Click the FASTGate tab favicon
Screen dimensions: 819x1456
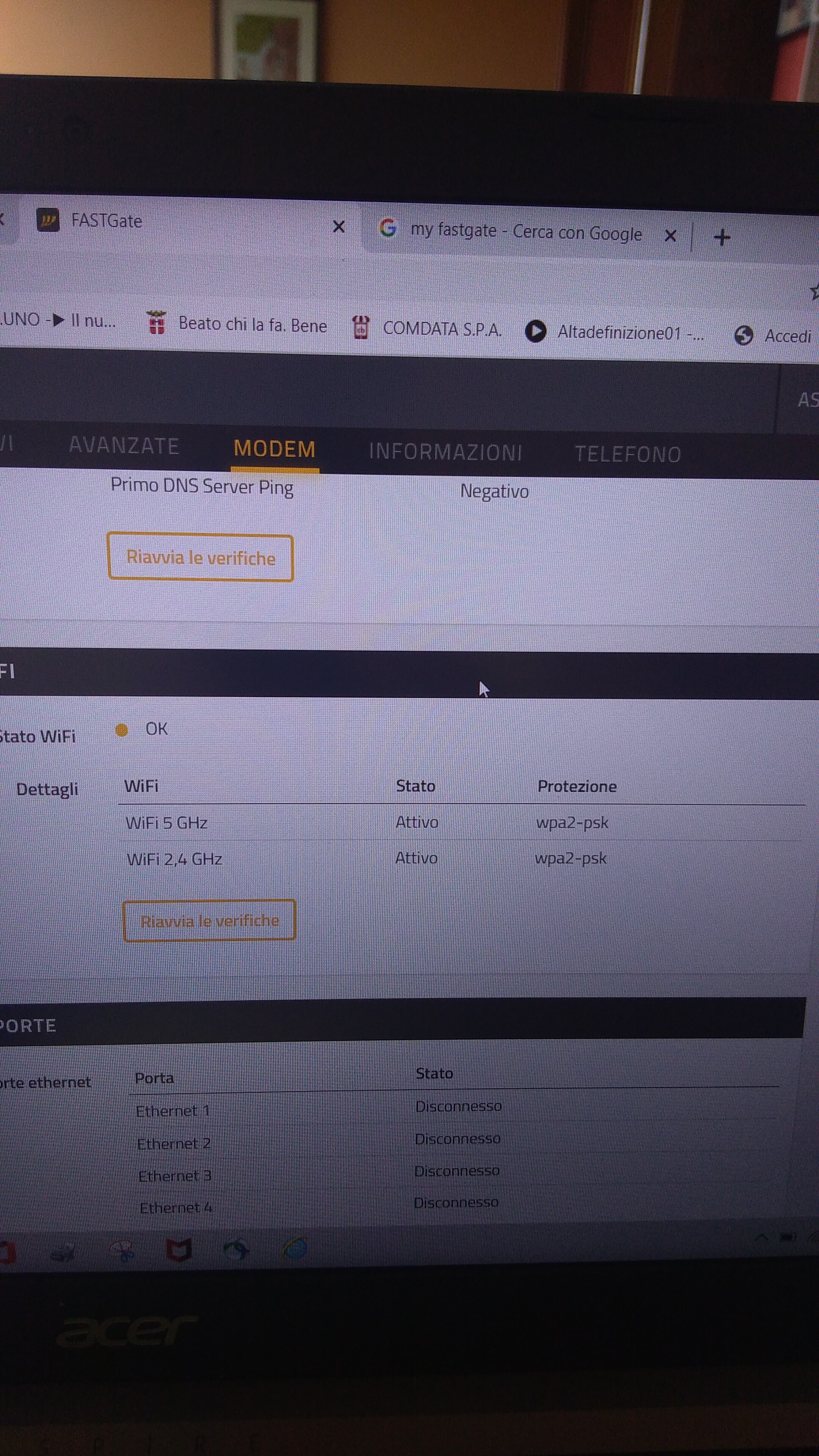click(x=48, y=219)
